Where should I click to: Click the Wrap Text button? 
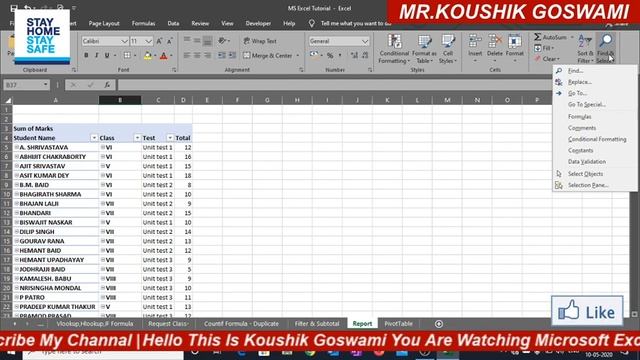click(260, 41)
